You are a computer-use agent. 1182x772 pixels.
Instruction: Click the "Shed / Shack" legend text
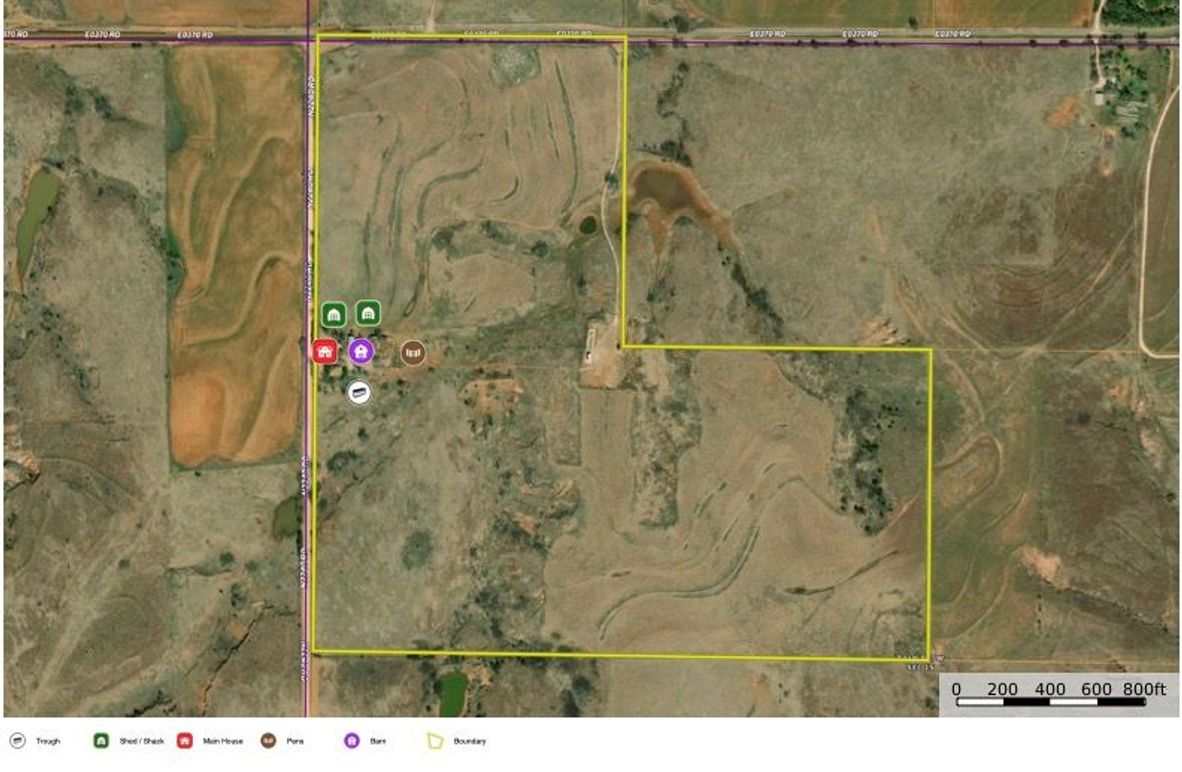[x=142, y=742]
